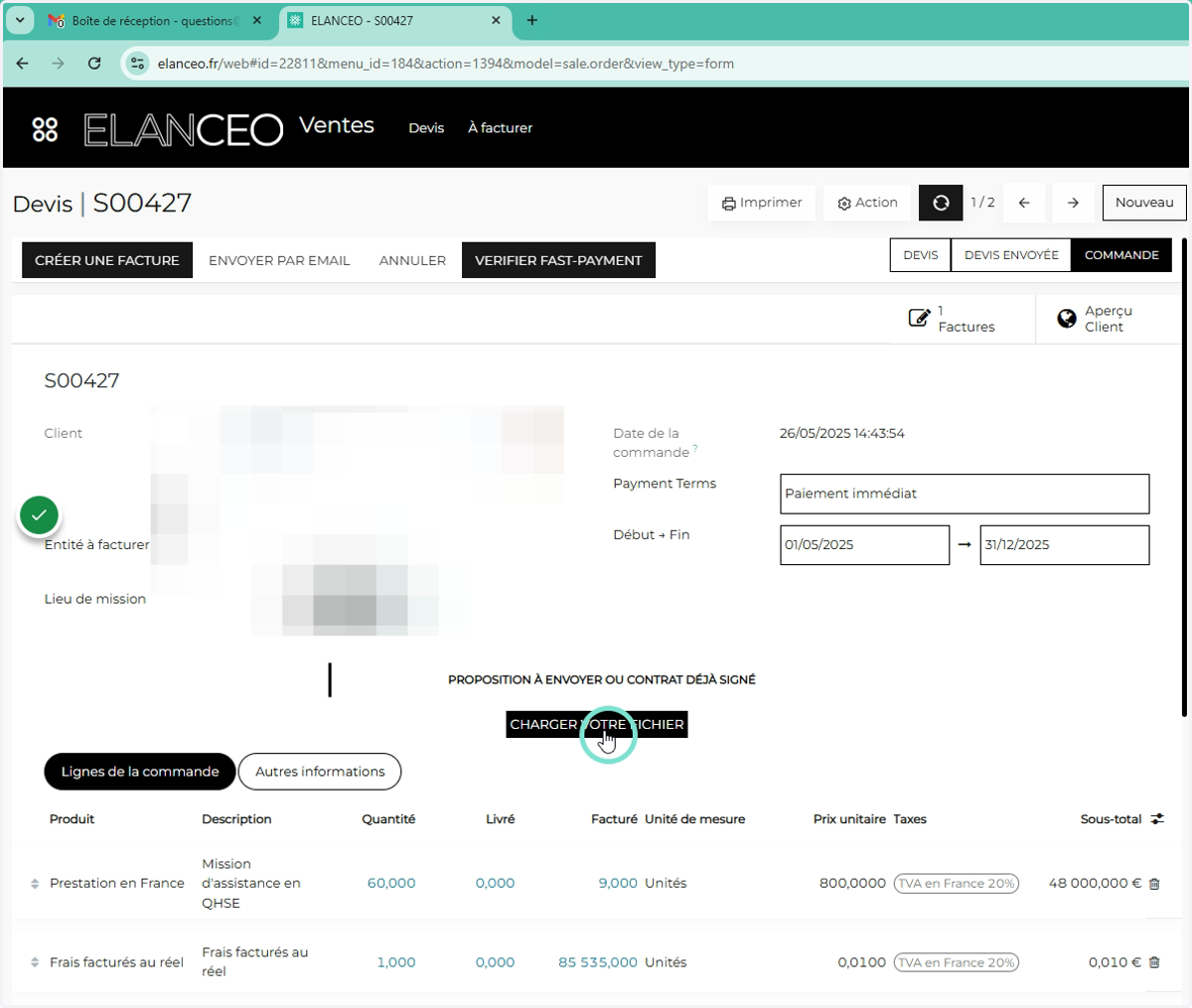Go to next record arrow
Screen dimensions: 1192x1008
coord(1073,203)
